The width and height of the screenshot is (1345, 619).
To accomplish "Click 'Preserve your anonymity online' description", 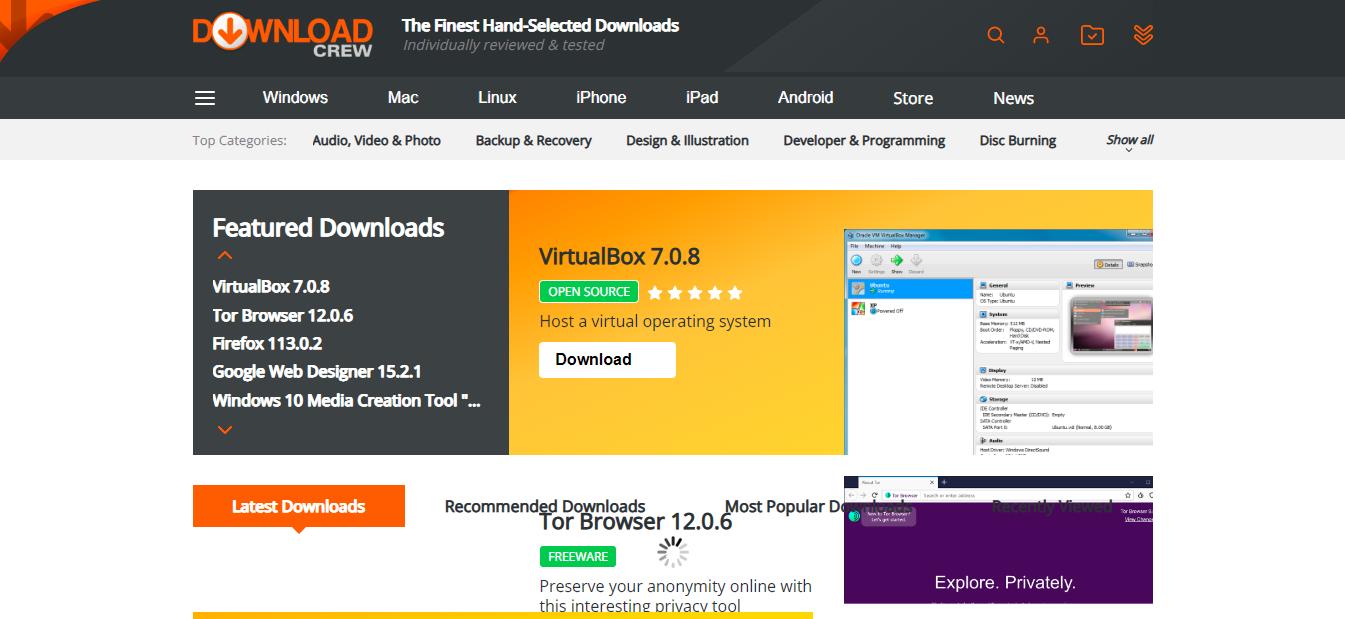I will tap(675, 595).
